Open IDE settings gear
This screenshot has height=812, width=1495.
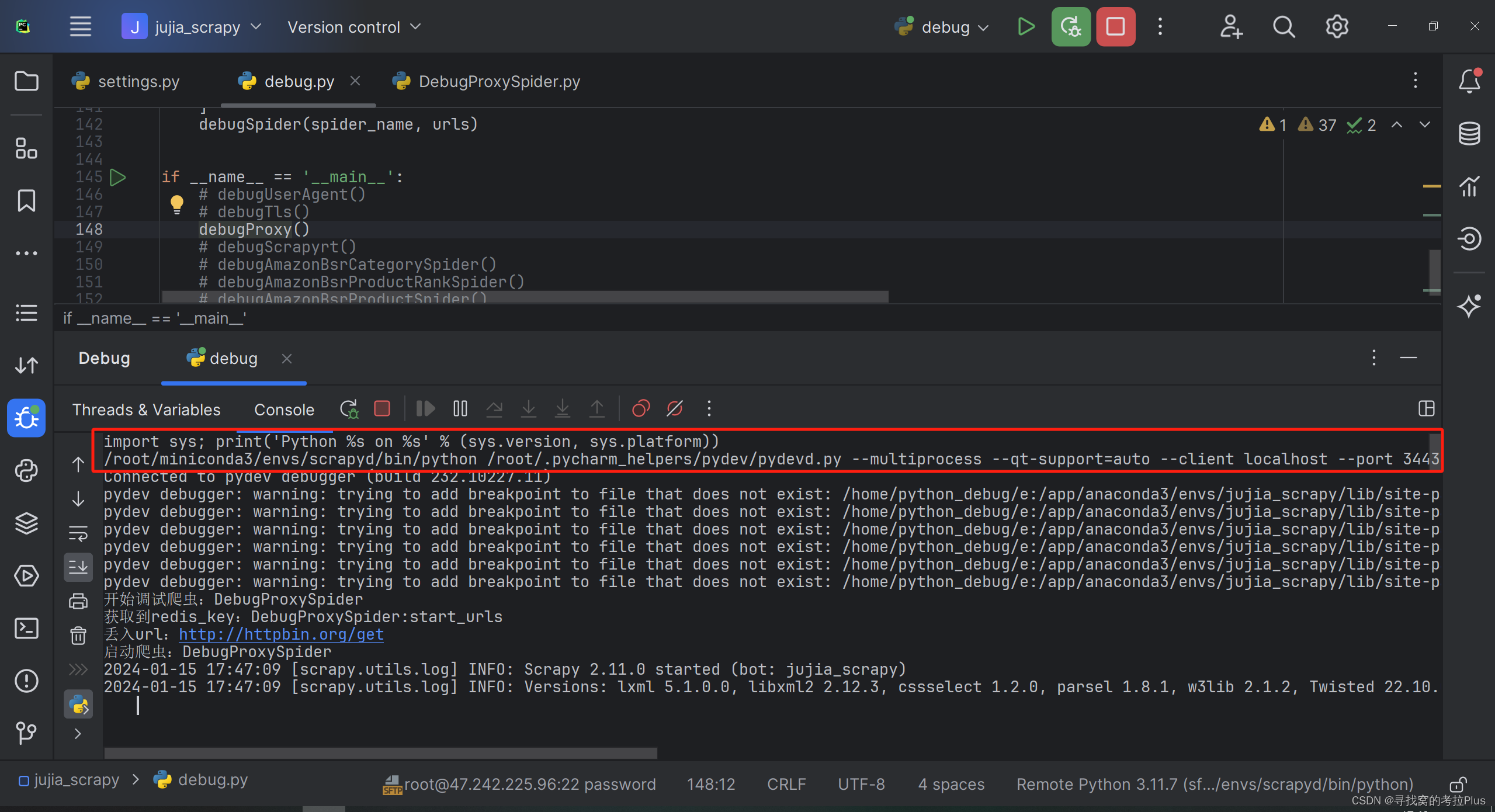coord(1337,27)
